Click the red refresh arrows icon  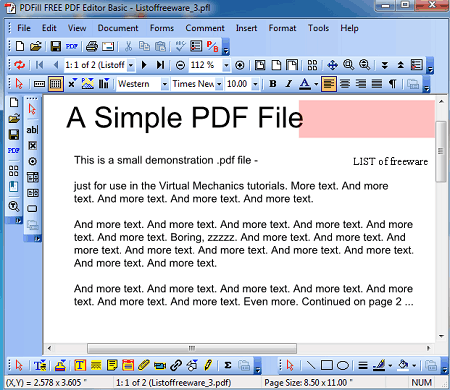pos(19,65)
